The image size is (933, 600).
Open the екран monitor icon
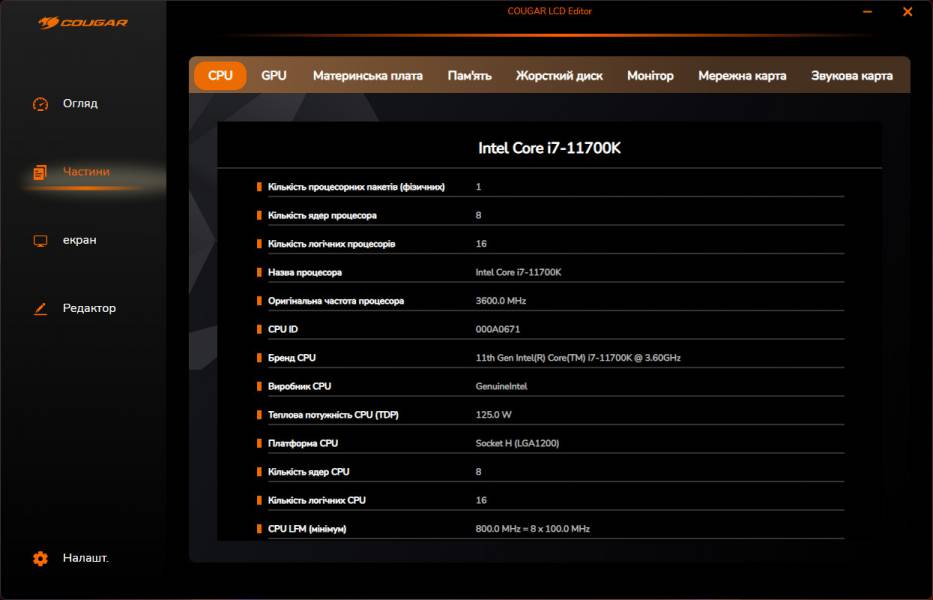coord(40,241)
